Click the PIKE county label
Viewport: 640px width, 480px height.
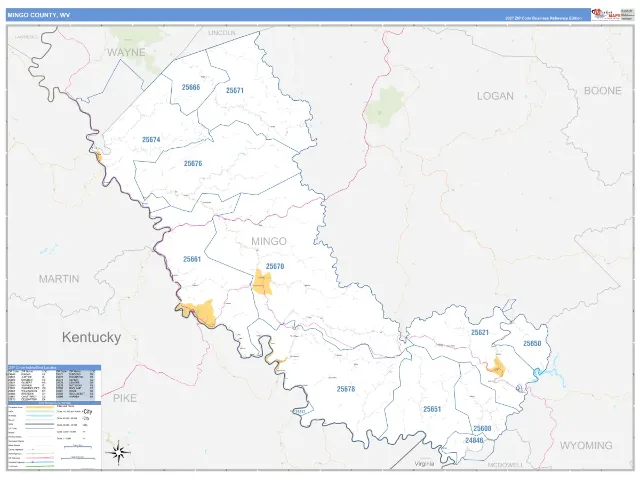click(x=124, y=398)
